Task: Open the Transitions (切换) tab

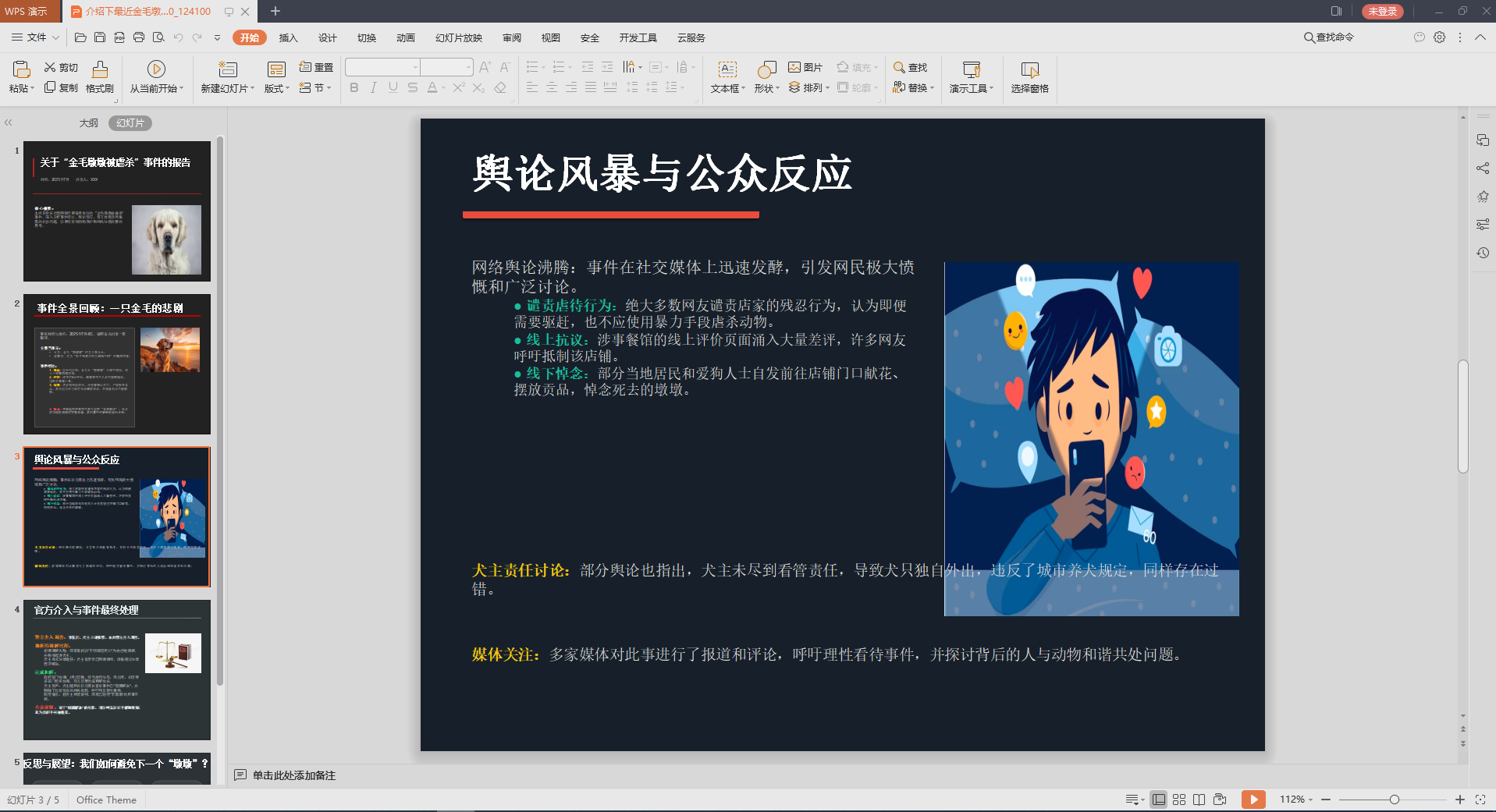Action: (x=367, y=37)
